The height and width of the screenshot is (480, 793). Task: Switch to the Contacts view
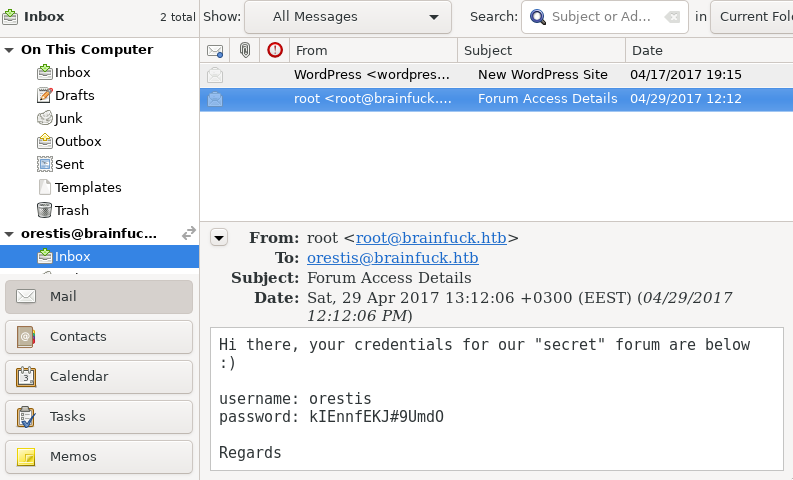(99, 337)
